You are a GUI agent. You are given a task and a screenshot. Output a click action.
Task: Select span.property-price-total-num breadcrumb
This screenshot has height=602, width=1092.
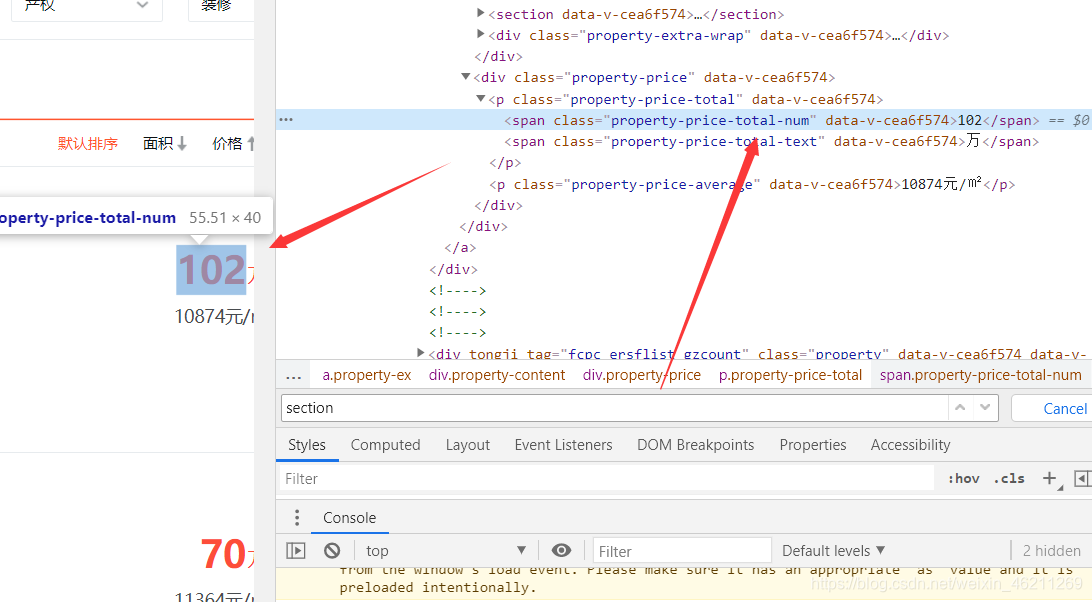pos(981,376)
